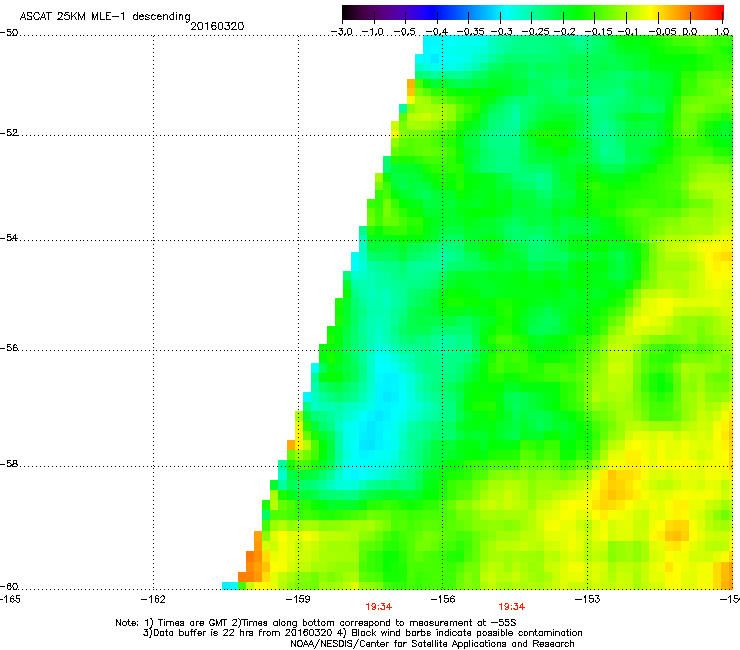Click the -0.5 color bar label
Screen dimensions: 740x650
(x=404, y=32)
